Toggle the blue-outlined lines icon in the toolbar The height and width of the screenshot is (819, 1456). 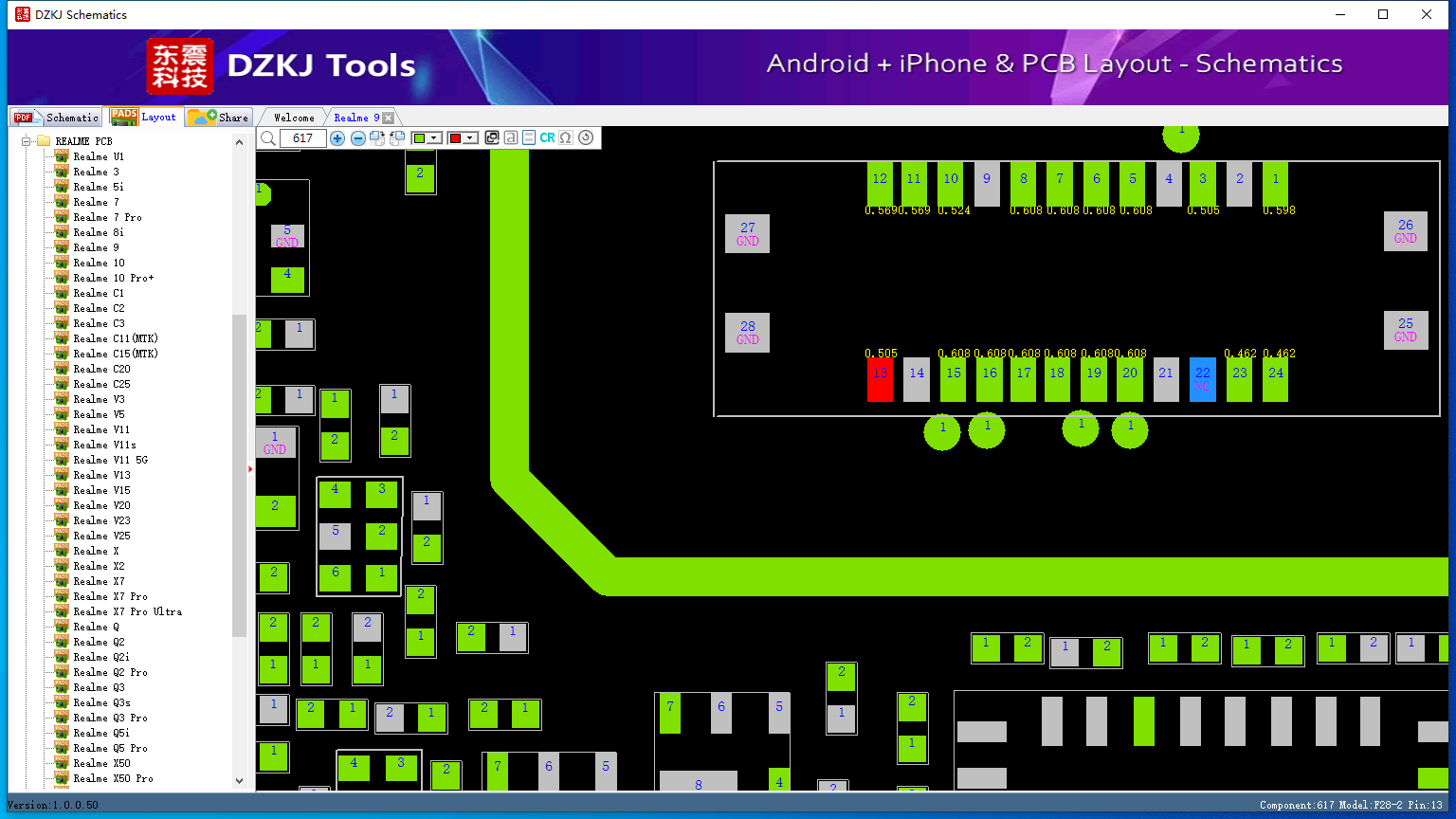tap(529, 138)
